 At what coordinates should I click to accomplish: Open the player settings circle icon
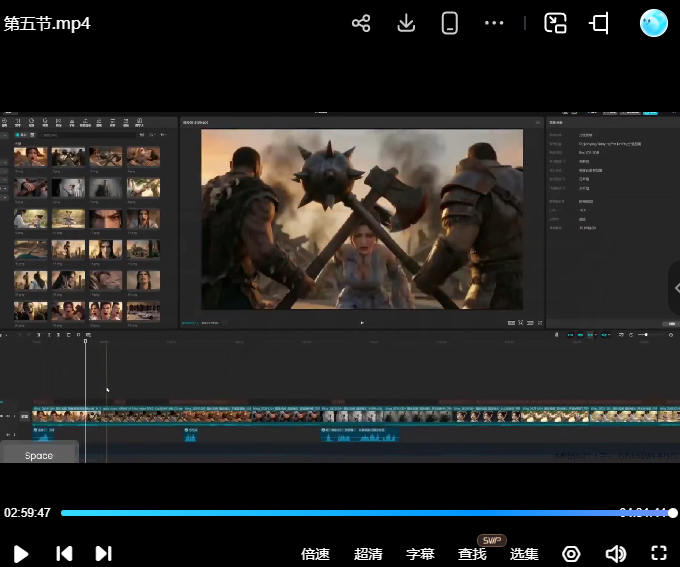coord(571,554)
